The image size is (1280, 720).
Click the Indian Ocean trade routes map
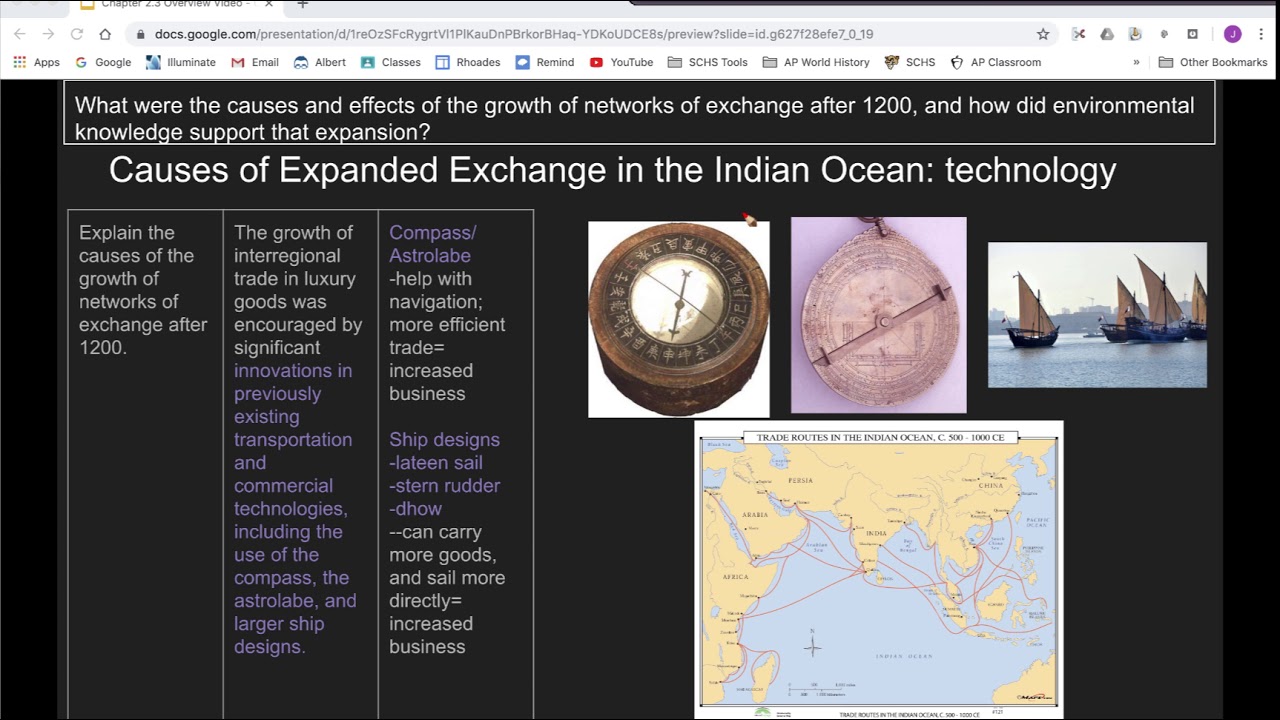[x=879, y=569]
